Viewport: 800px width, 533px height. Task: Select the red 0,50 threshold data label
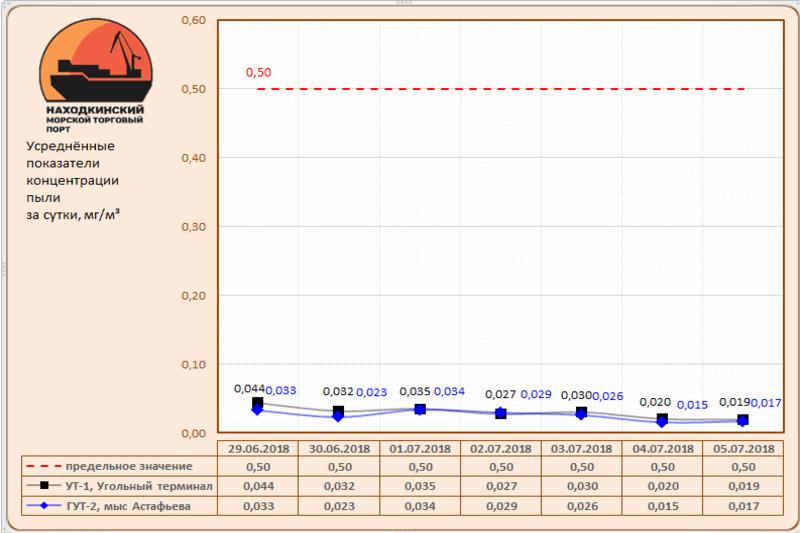click(259, 73)
